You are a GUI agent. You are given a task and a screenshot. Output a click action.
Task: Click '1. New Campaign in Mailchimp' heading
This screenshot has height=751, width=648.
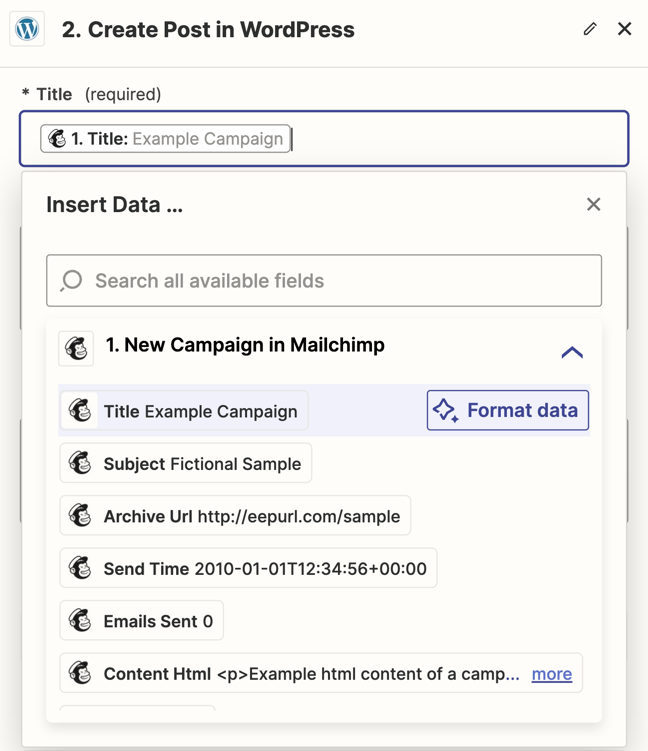click(x=245, y=345)
